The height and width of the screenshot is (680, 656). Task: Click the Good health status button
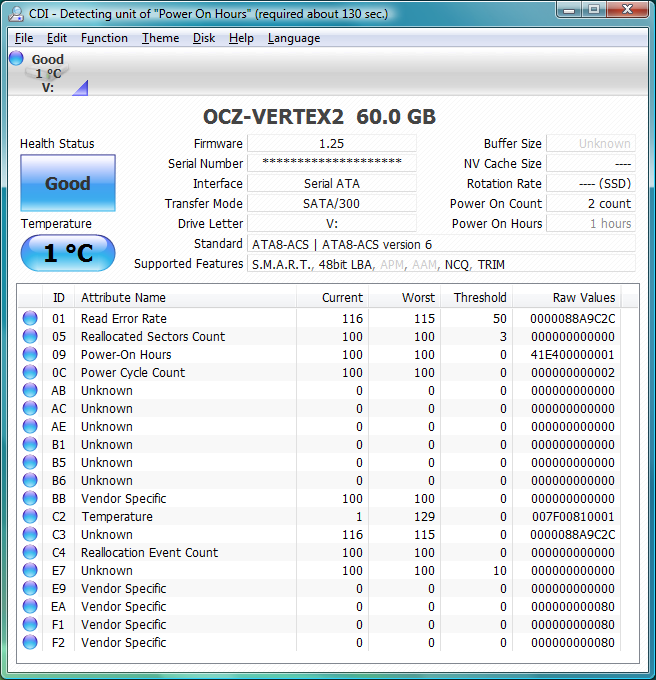point(68,183)
